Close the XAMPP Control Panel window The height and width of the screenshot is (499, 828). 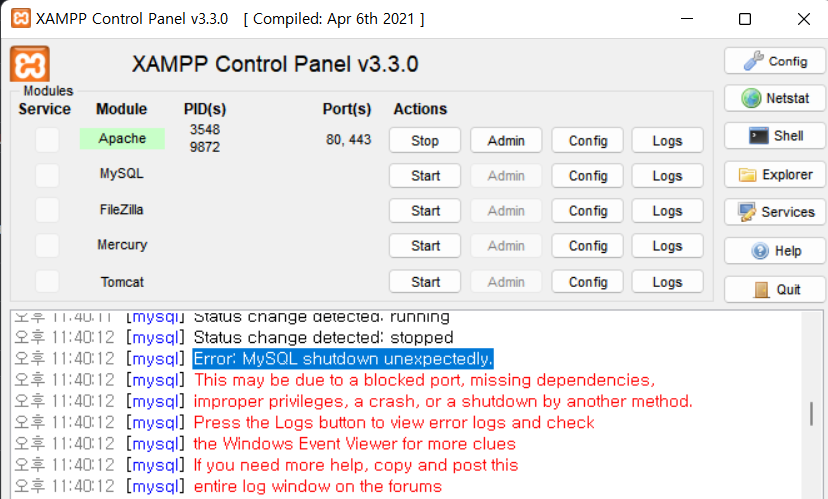point(804,18)
